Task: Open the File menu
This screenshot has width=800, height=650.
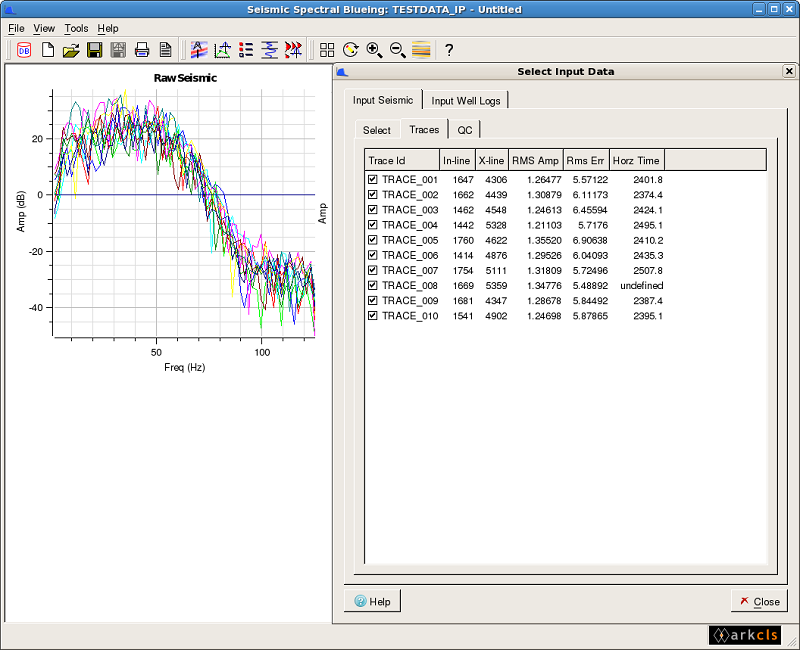Action: pyautogui.click(x=16, y=28)
